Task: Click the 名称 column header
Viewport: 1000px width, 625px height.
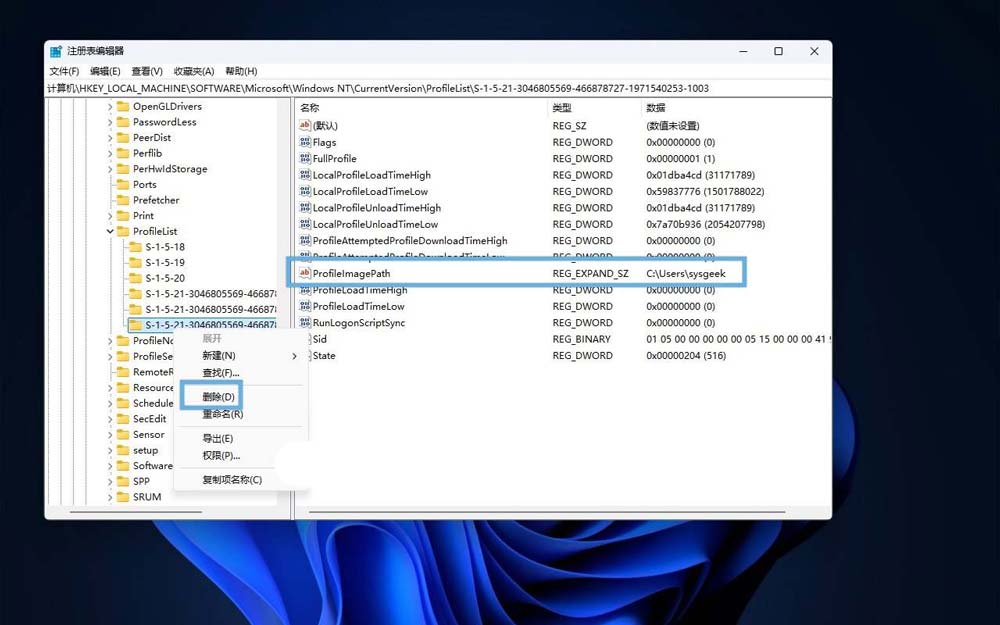Action: (310, 107)
